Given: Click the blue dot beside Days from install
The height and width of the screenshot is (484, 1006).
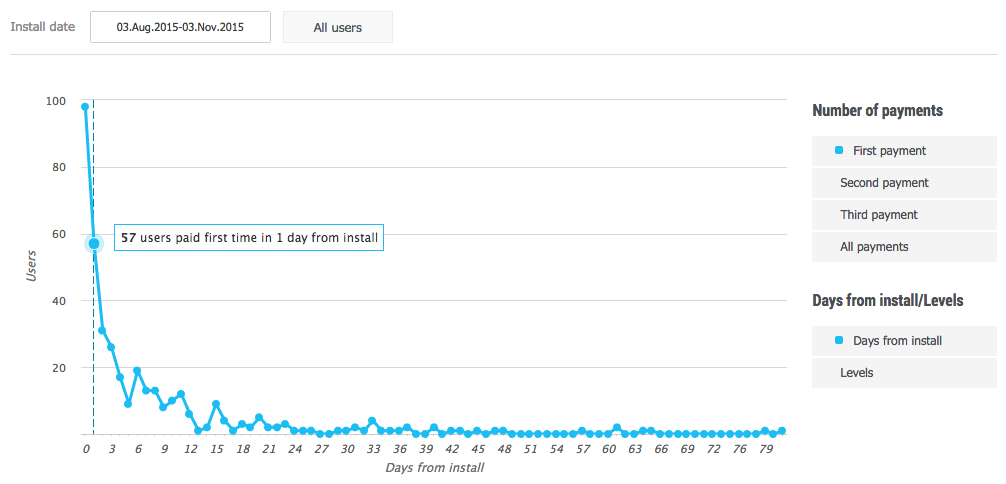Looking at the screenshot, I should click(x=839, y=340).
